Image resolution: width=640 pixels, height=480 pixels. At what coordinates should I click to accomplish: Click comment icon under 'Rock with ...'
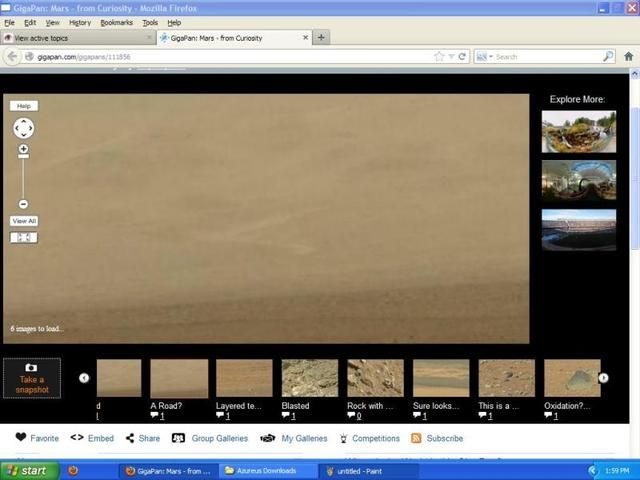point(351,416)
